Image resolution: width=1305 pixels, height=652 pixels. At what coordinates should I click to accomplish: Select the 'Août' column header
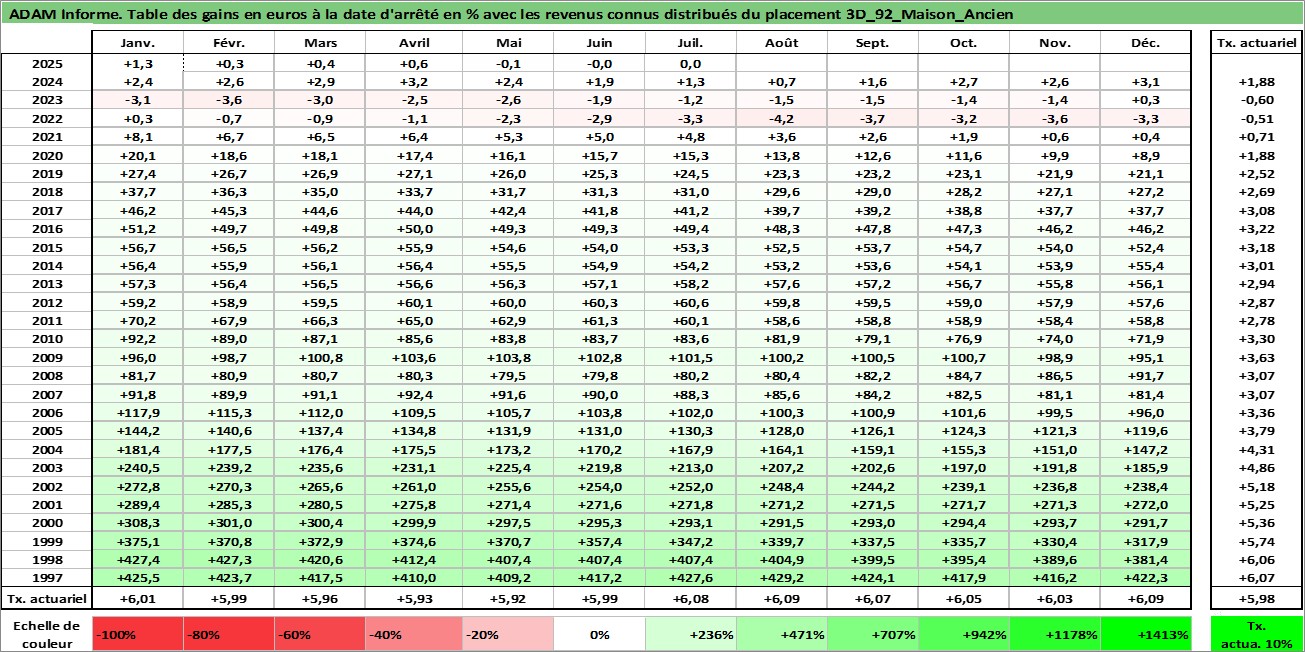(x=782, y=43)
